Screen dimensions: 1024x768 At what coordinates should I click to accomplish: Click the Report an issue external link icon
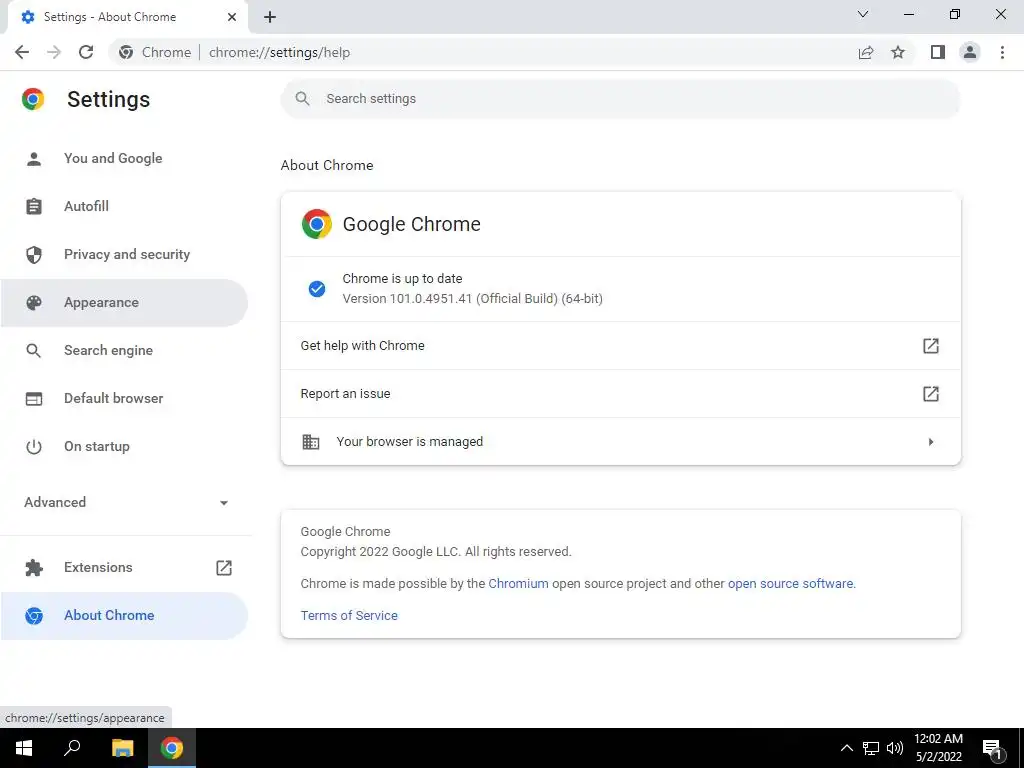point(931,394)
